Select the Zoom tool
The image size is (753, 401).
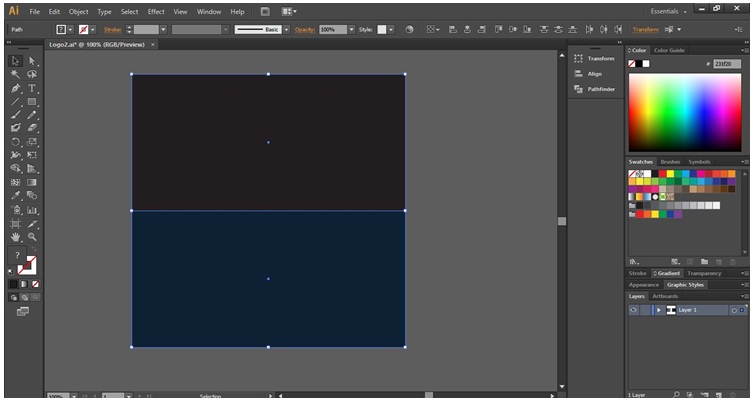[32, 237]
